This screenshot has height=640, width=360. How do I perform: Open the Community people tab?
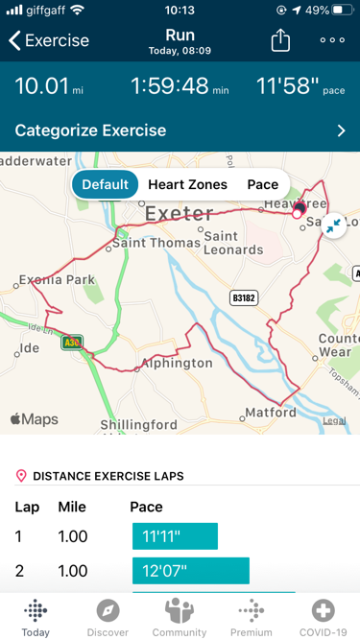179,618
